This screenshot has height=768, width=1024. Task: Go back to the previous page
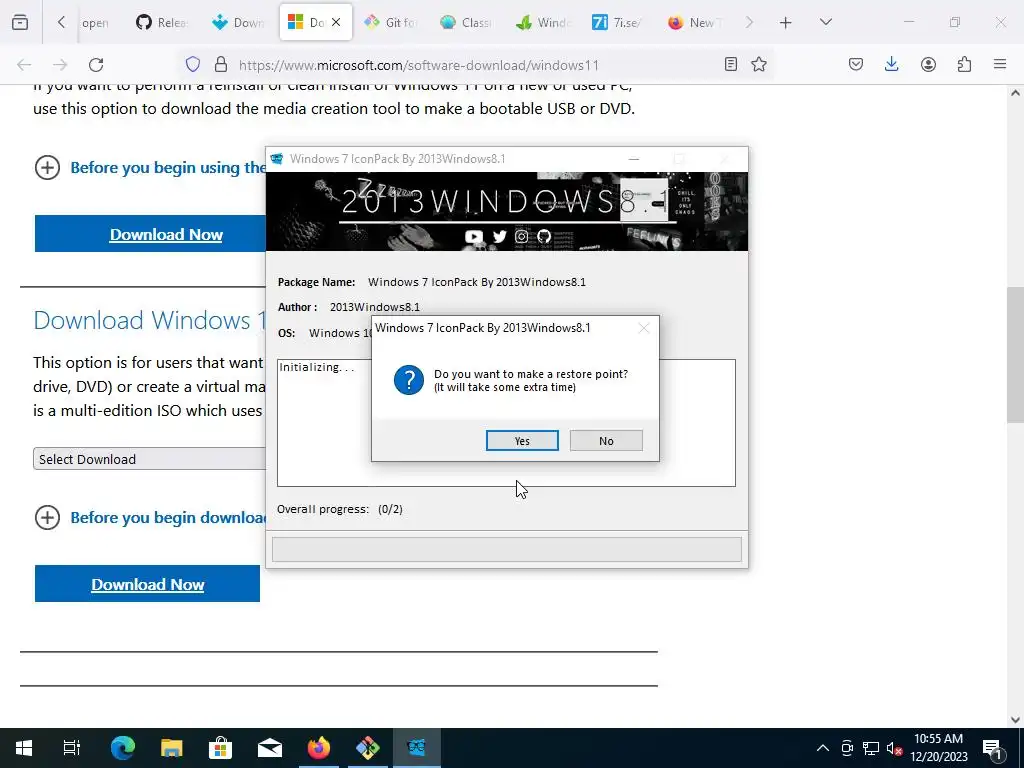click(24, 65)
